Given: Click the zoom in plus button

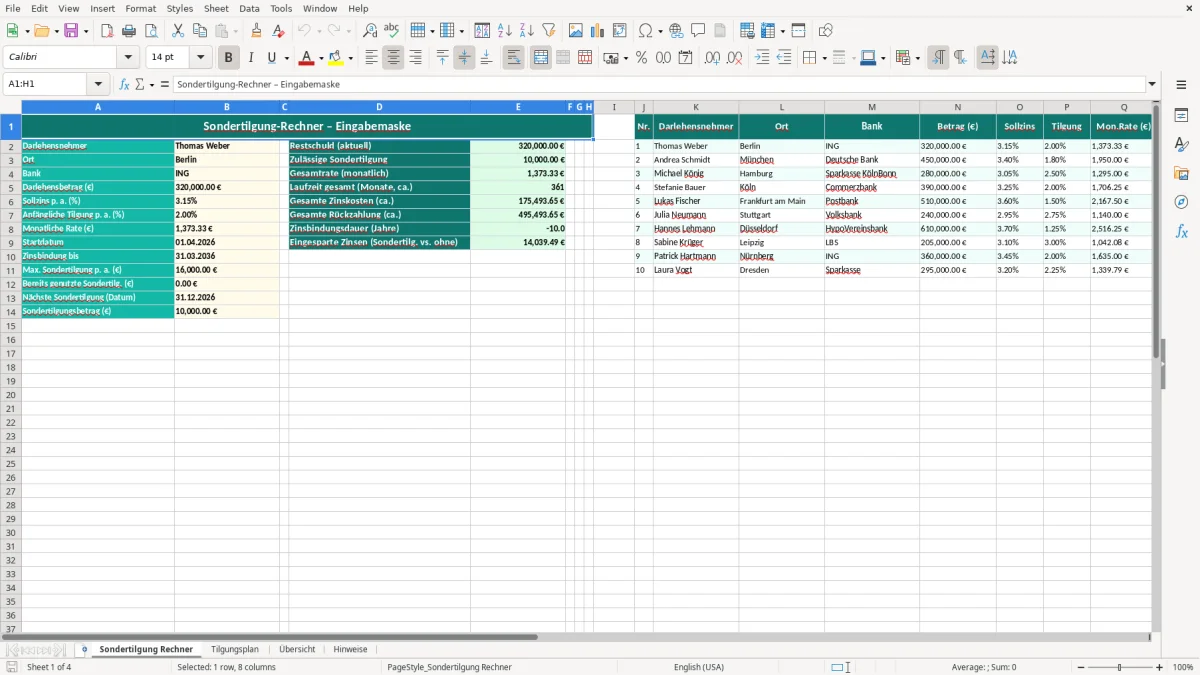Looking at the screenshot, I should tap(1160, 667).
